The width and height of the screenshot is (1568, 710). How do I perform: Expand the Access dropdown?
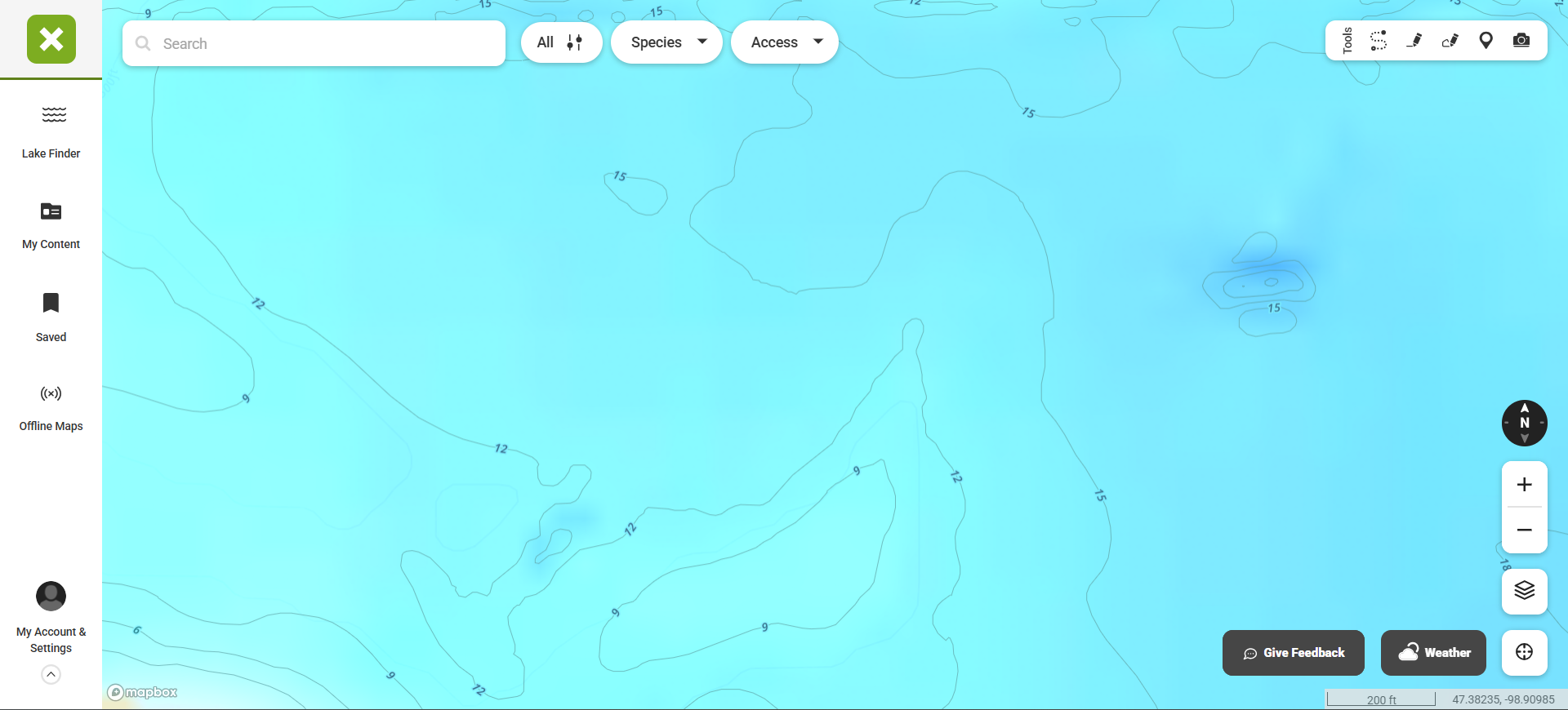pyautogui.click(x=784, y=42)
